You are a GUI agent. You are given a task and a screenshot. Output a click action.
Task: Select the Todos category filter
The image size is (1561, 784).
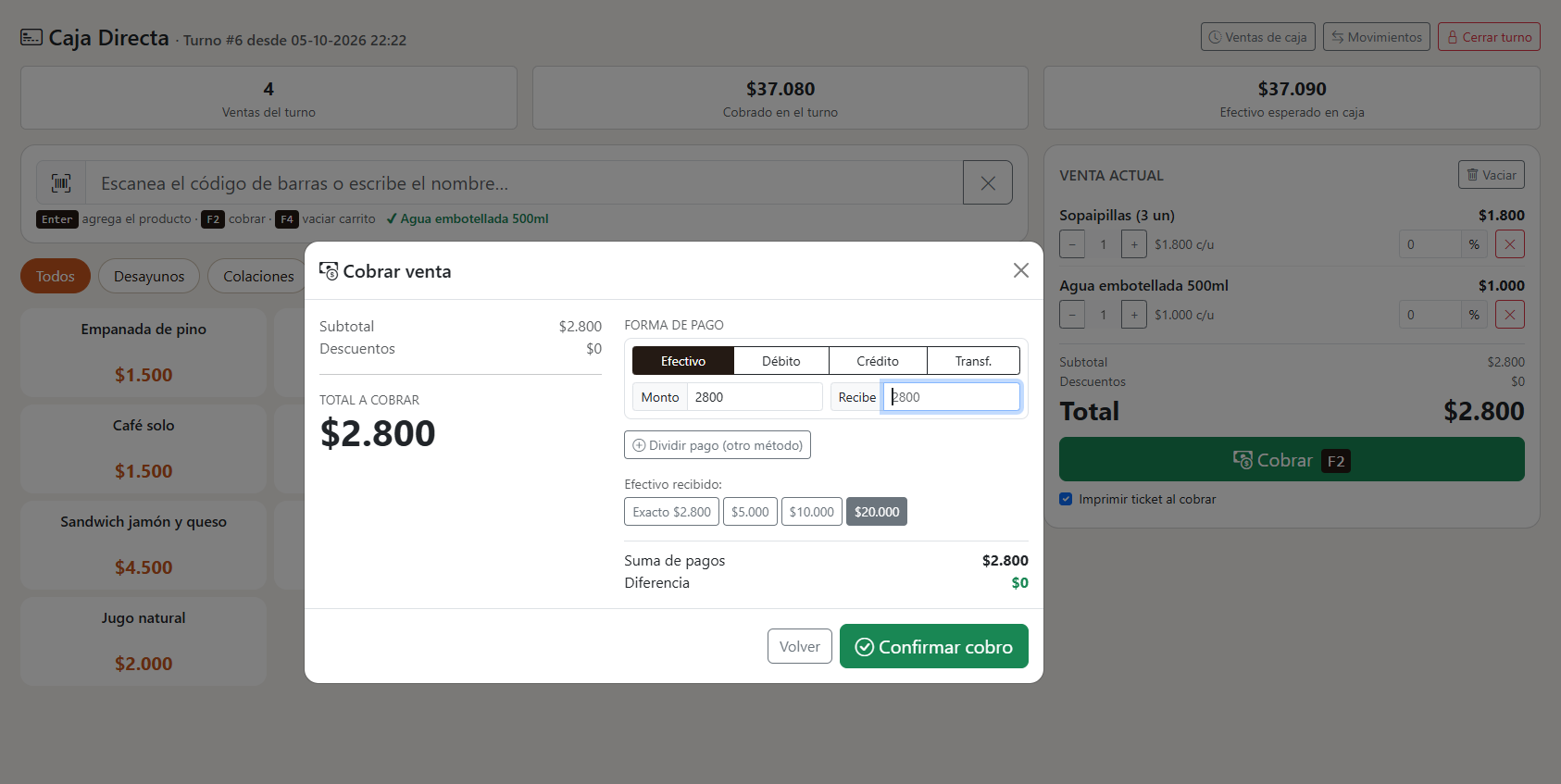56,276
